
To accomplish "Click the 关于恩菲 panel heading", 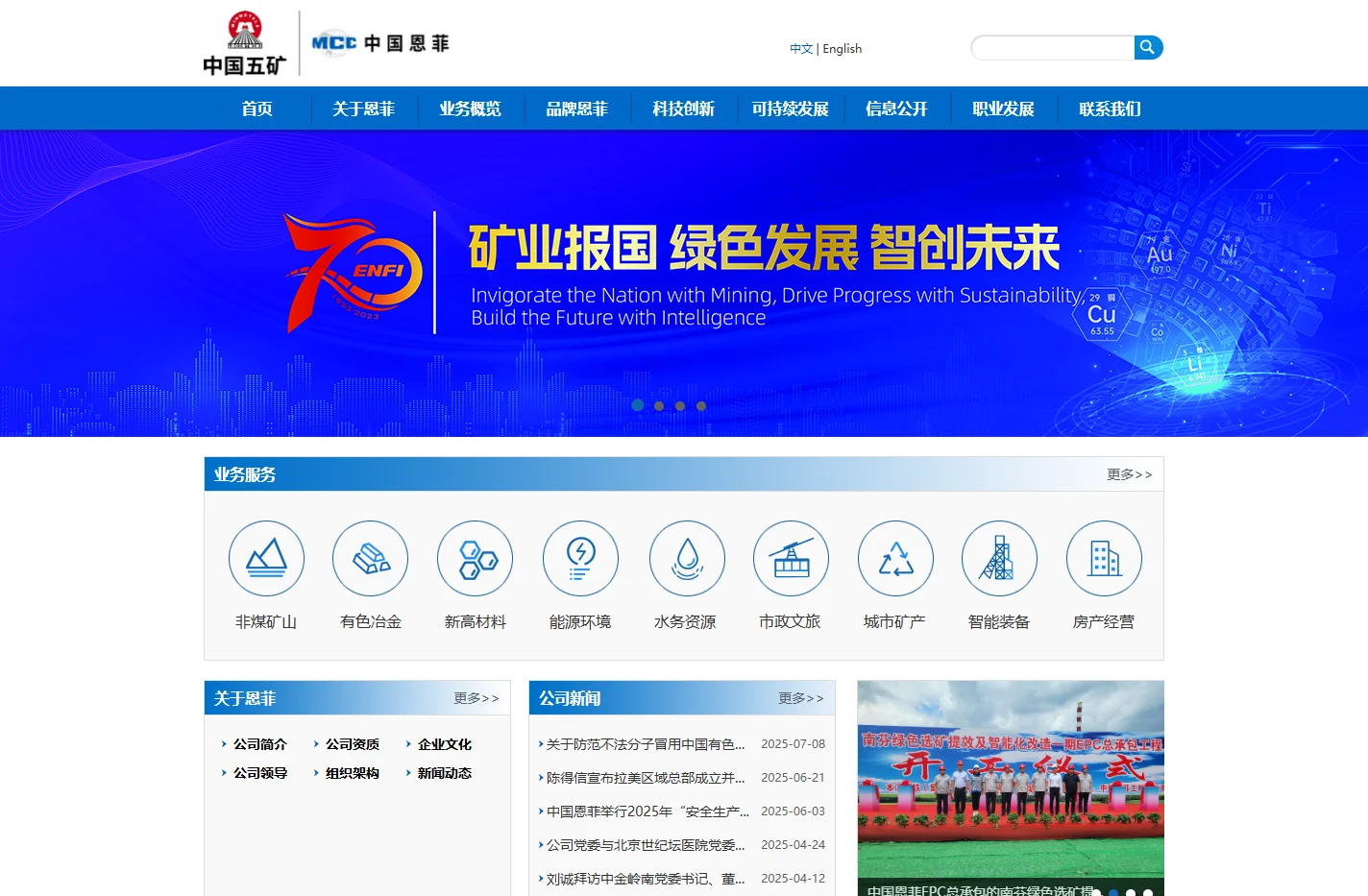I will point(245,698).
